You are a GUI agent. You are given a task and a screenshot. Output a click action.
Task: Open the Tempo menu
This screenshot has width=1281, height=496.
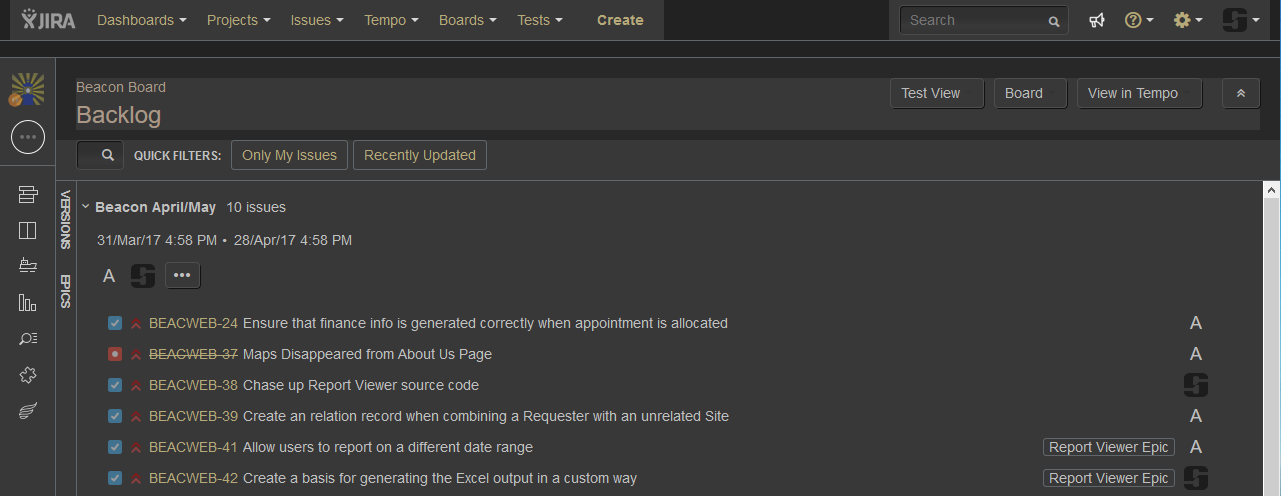click(x=391, y=20)
